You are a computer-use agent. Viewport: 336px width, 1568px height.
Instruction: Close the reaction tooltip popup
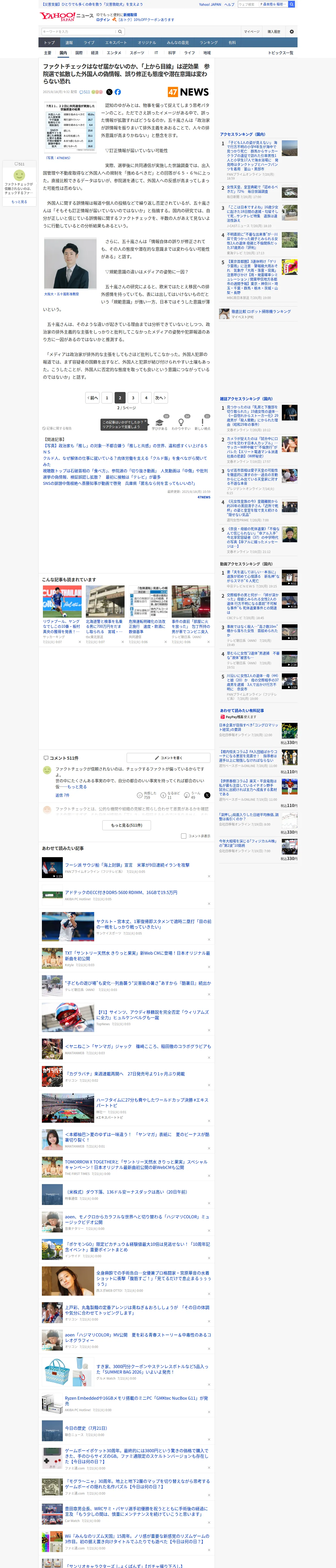pos(146,422)
